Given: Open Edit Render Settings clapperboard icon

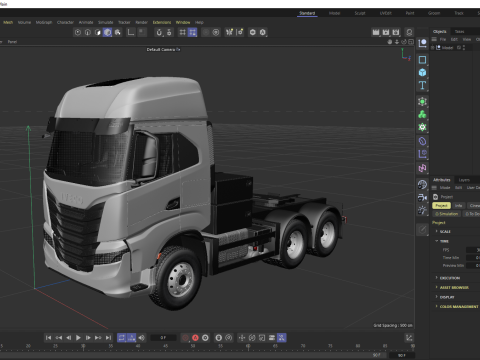Looking at the screenshot, I should [x=396, y=32].
